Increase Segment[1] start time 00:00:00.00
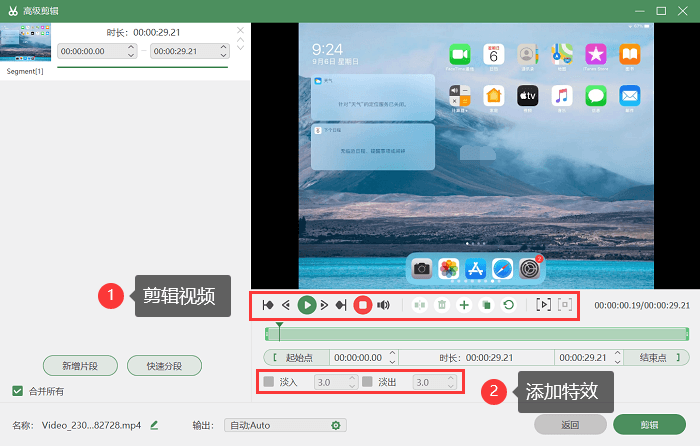This screenshot has width=700, height=446. [131, 47]
